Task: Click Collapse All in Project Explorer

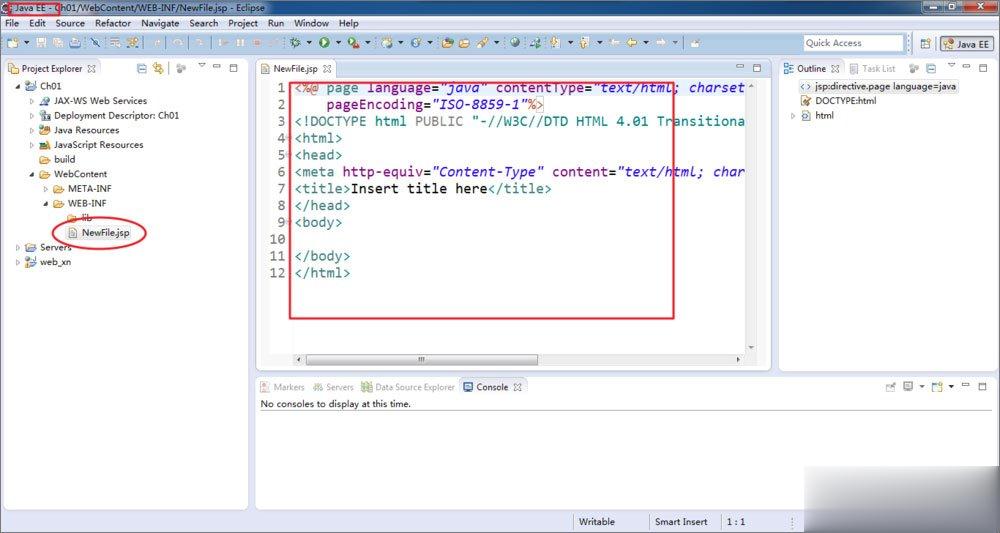Action: (x=142, y=68)
